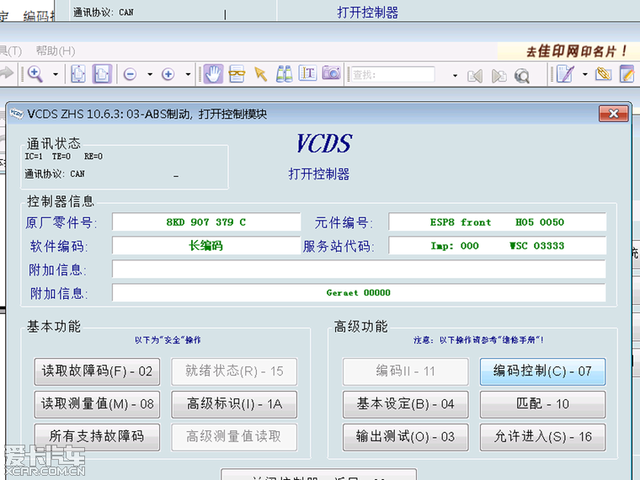Viewport: 640px width, 480px height.
Task: Click the magnifier zoom tool icon
Action: click(x=35, y=74)
